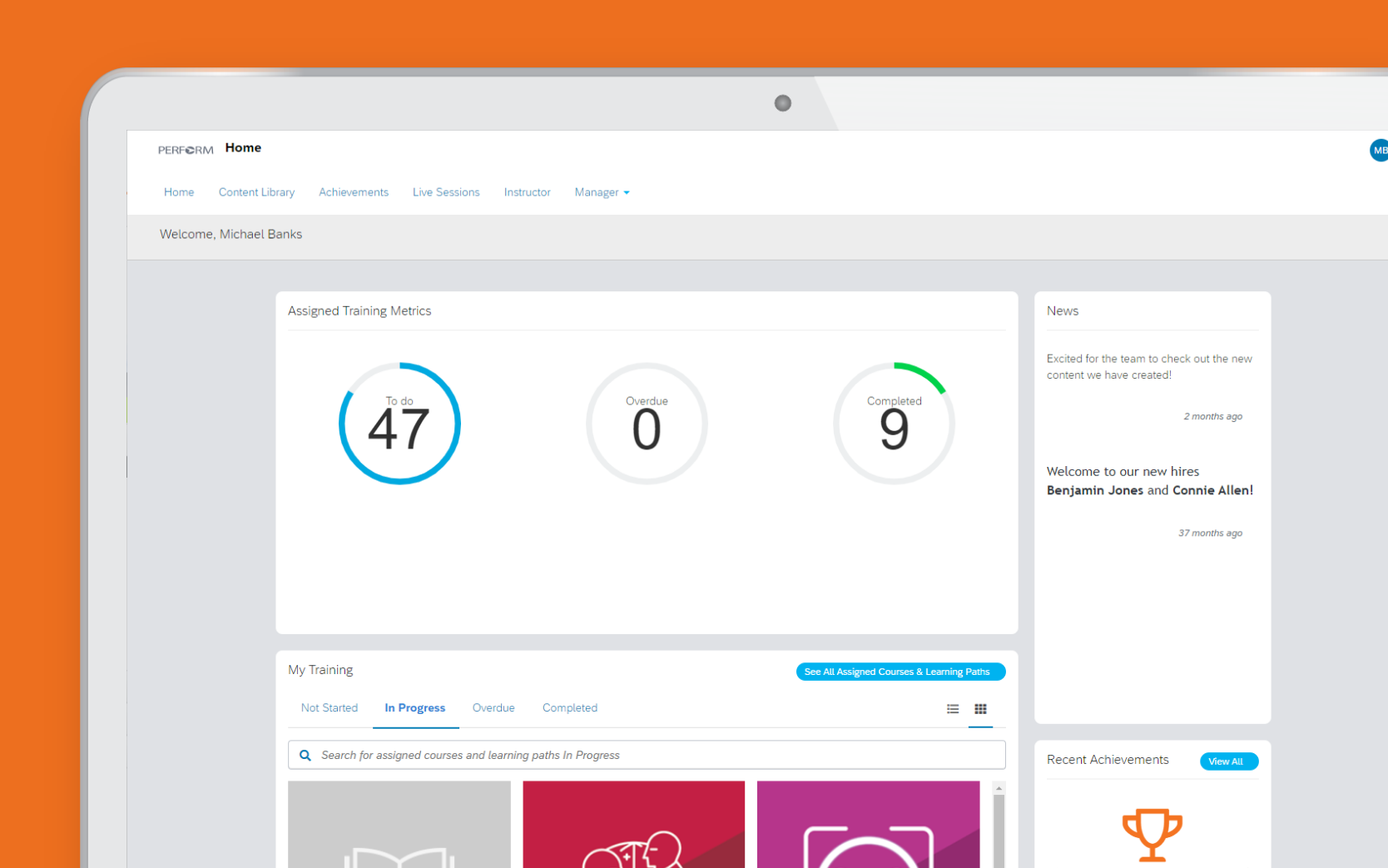Open the MB user avatar menu
This screenshot has height=868, width=1388.
[1379, 151]
